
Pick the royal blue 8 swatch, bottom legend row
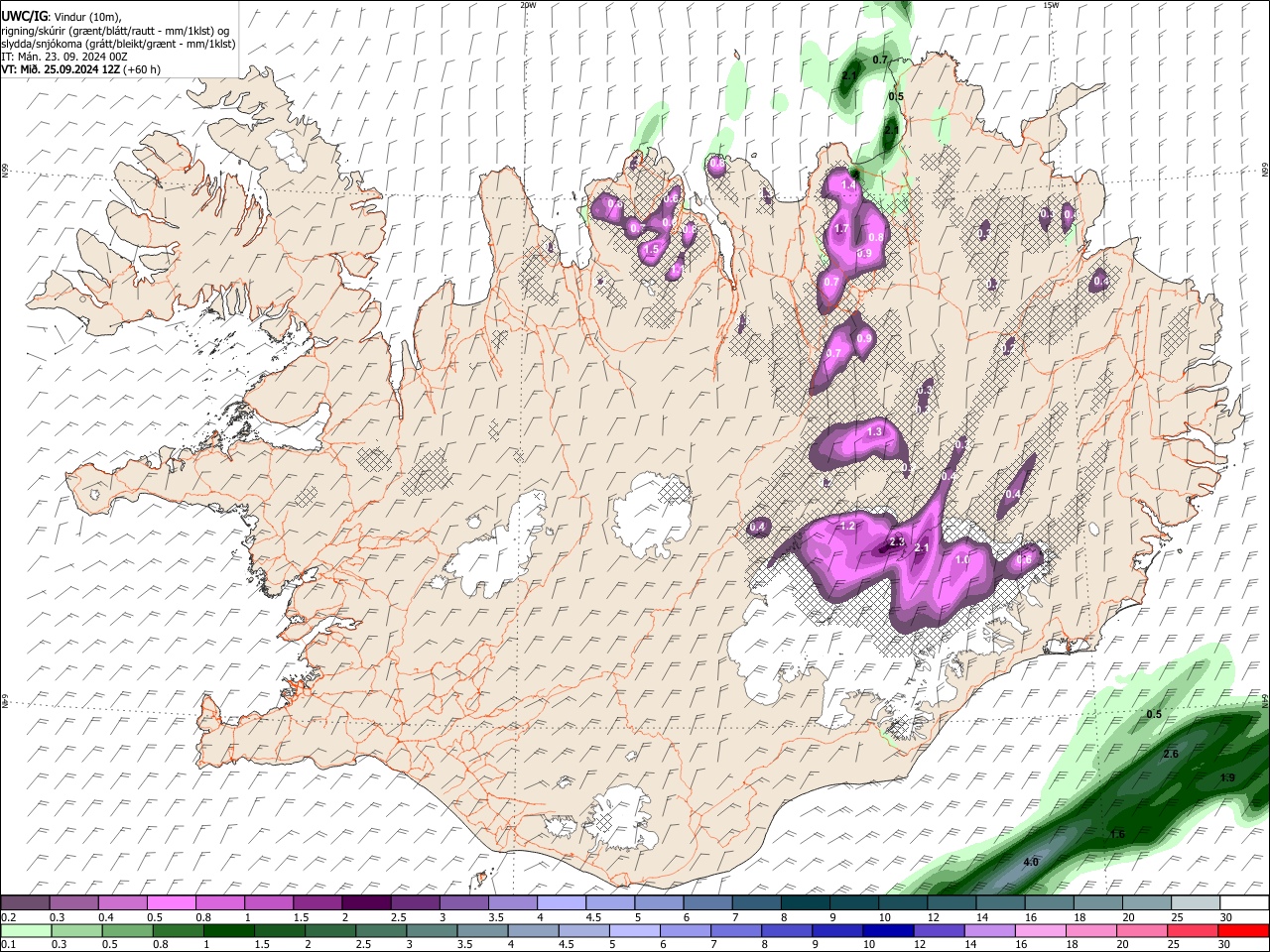(x=788, y=930)
